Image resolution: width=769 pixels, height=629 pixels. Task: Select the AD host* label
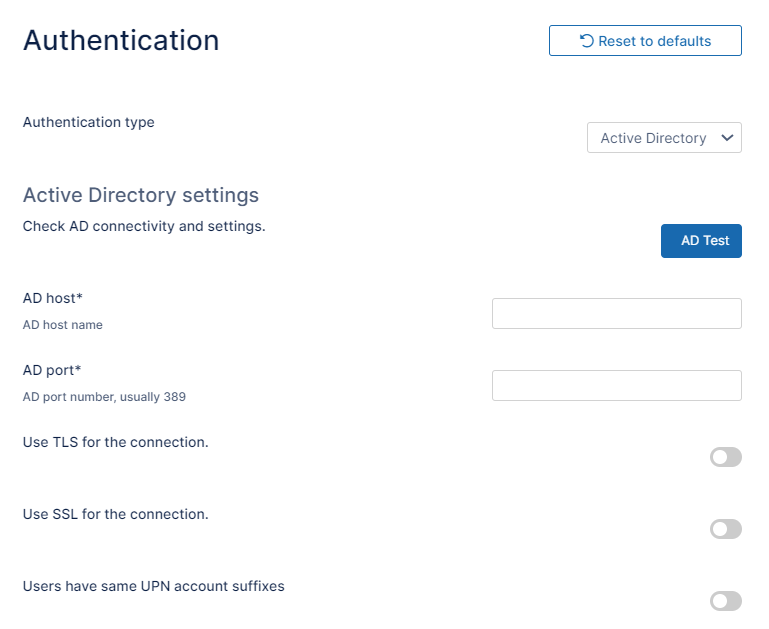coord(52,298)
